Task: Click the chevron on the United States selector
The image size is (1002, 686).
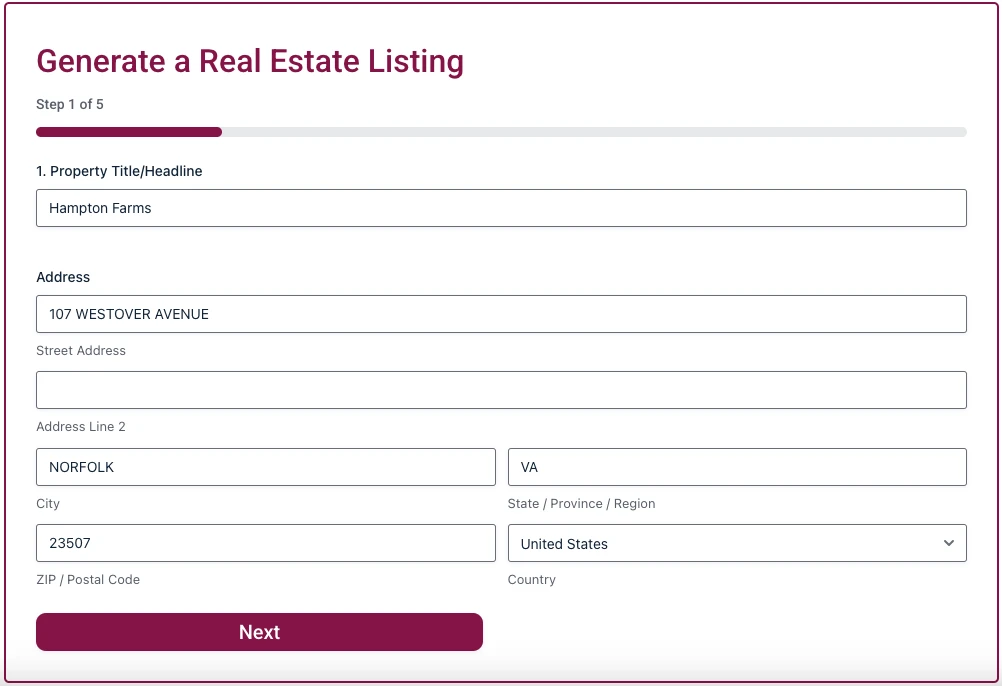Action: [x=949, y=543]
